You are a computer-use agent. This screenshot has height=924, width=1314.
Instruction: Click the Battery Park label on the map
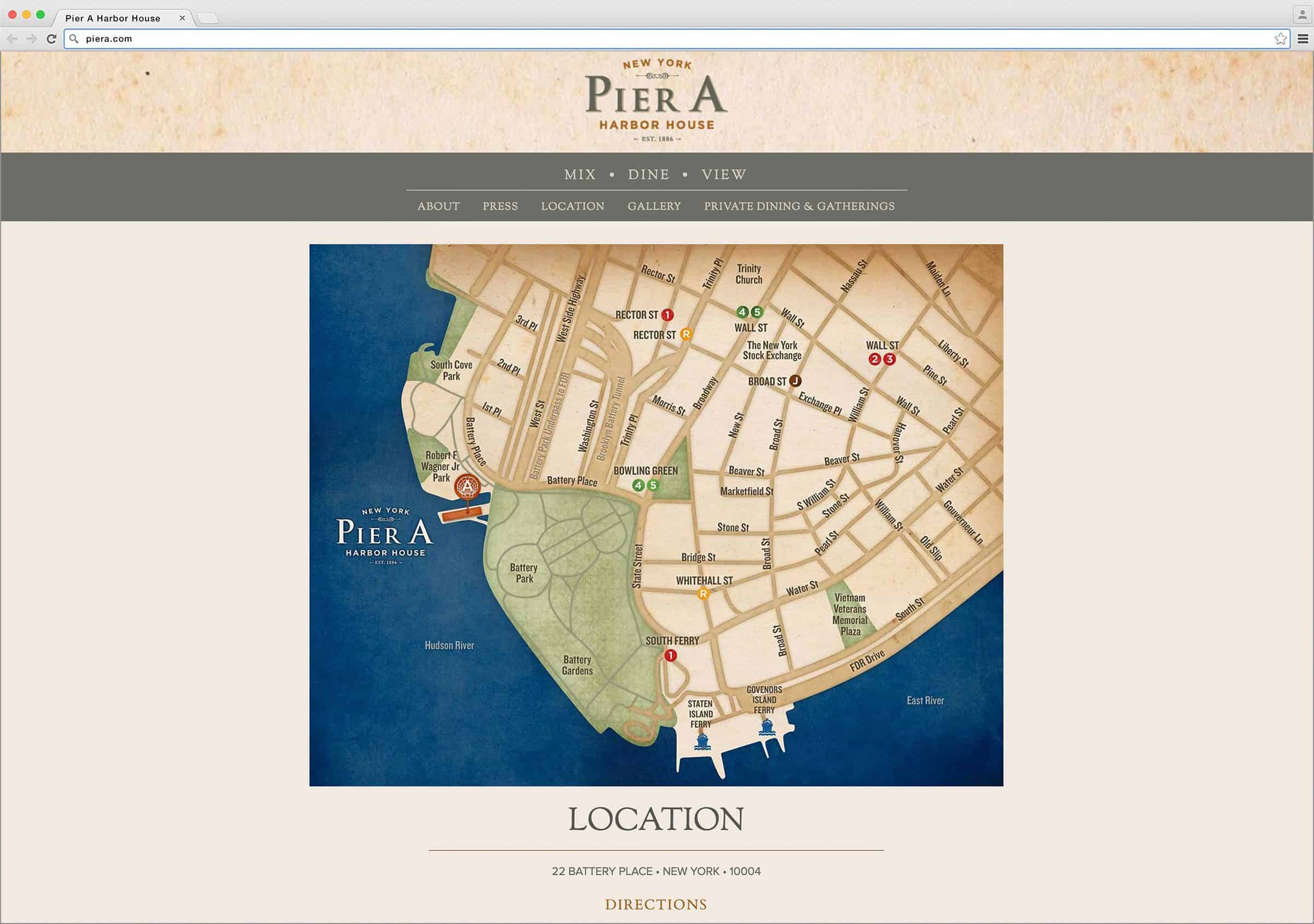click(x=523, y=573)
